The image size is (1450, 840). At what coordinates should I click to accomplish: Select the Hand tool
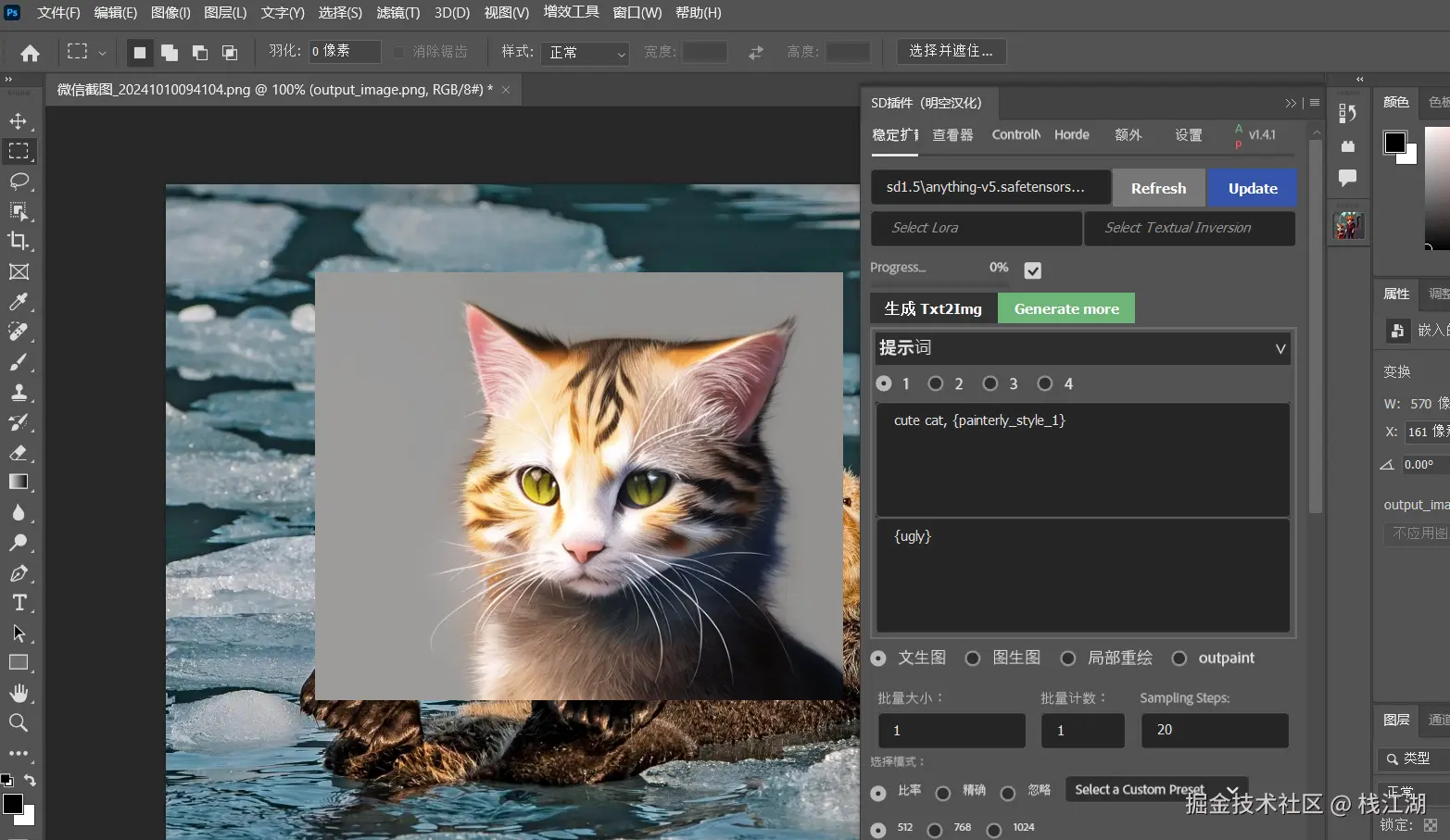point(19,693)
